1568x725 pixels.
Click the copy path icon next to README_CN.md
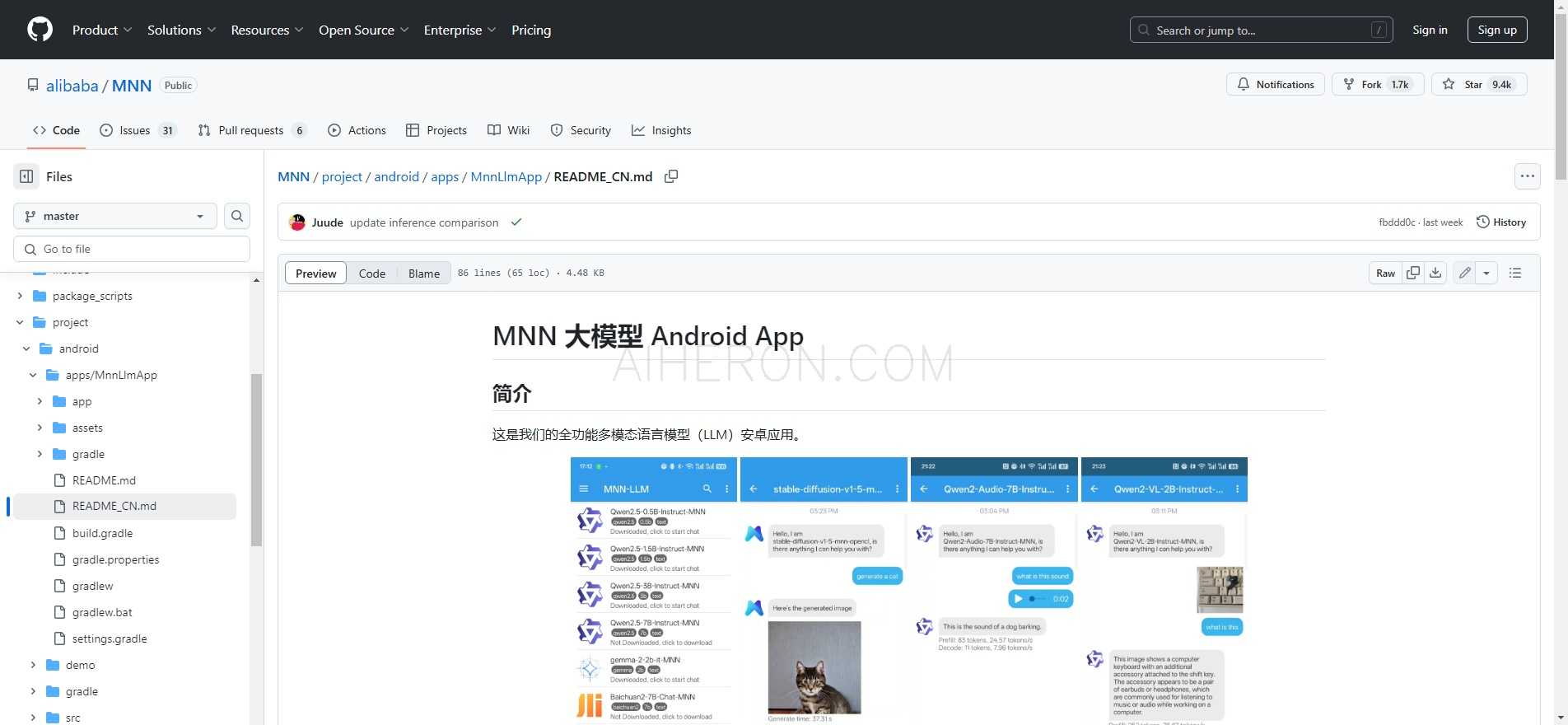pos(671,176)
